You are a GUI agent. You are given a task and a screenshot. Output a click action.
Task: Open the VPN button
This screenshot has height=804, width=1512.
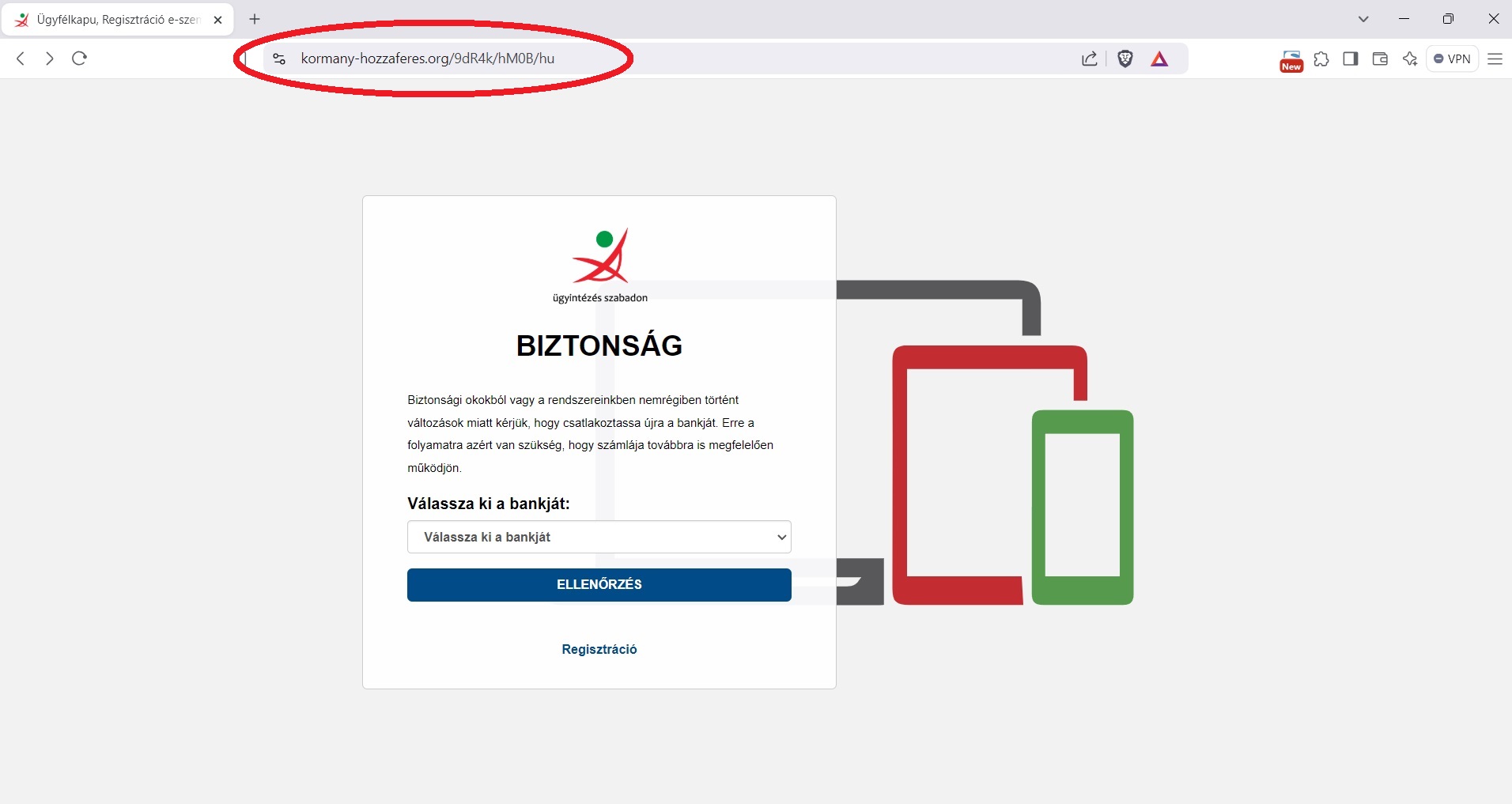1453,59
